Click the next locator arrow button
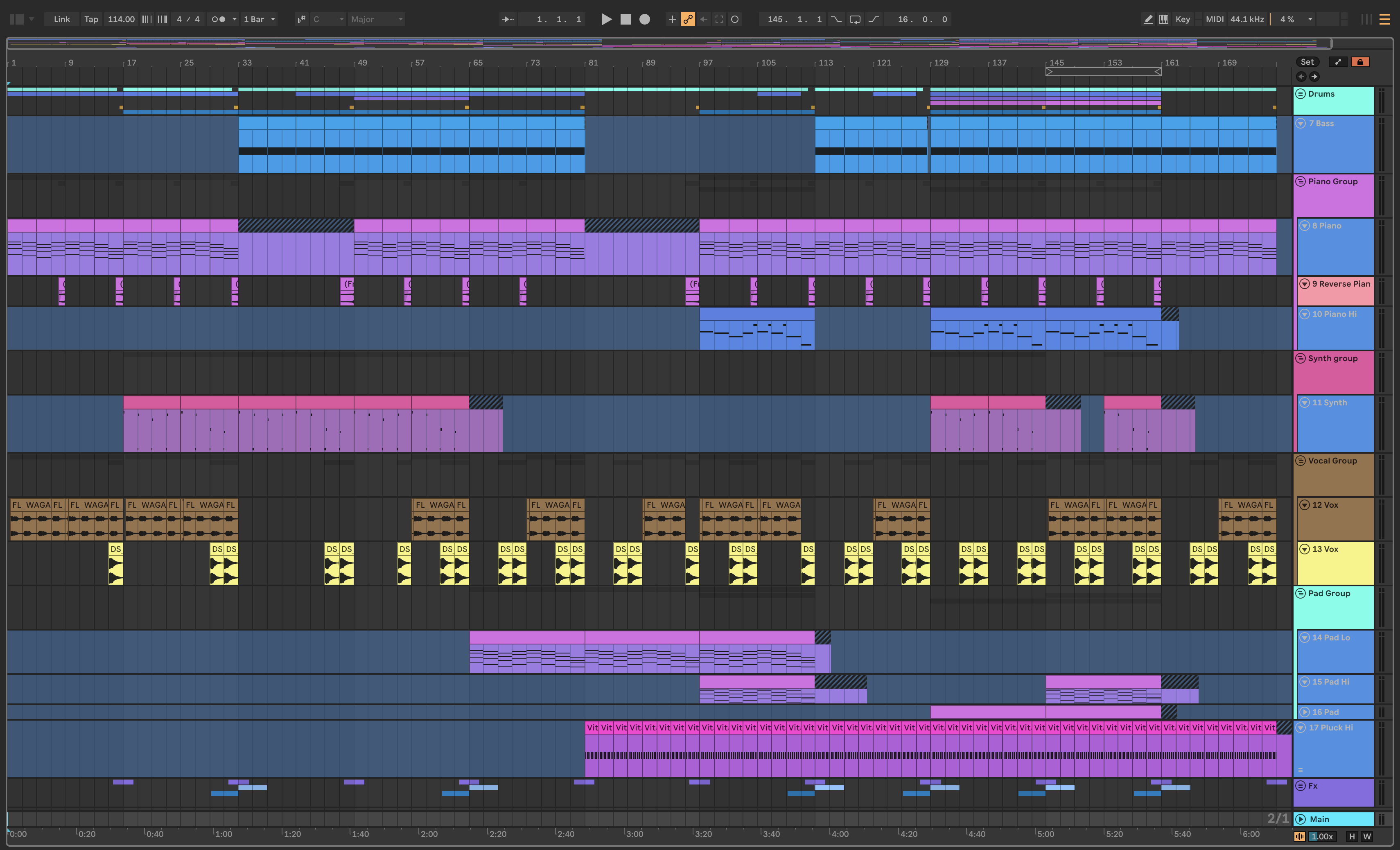The height and width of the screenshot is (850, 1400). coord(1314,77)
